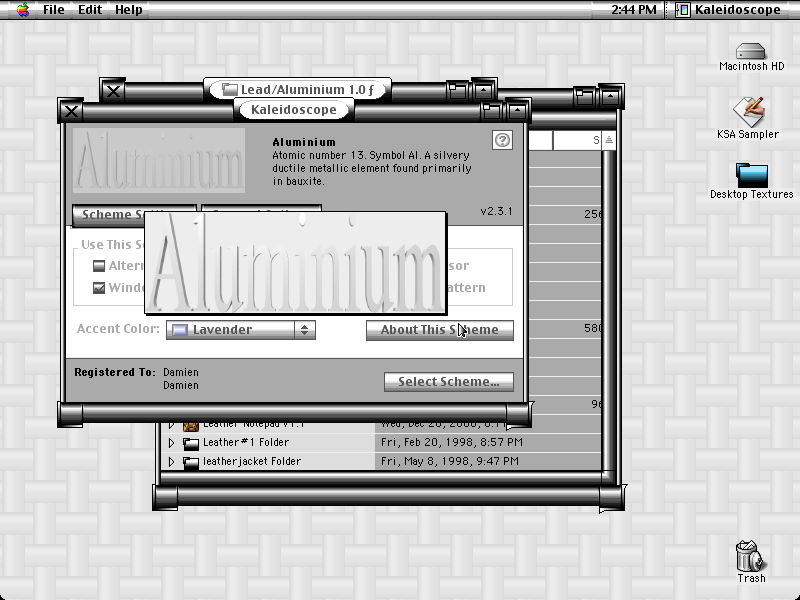Open the Macintosh HD disk icon
800x600 pixels.
click(751, 52)
